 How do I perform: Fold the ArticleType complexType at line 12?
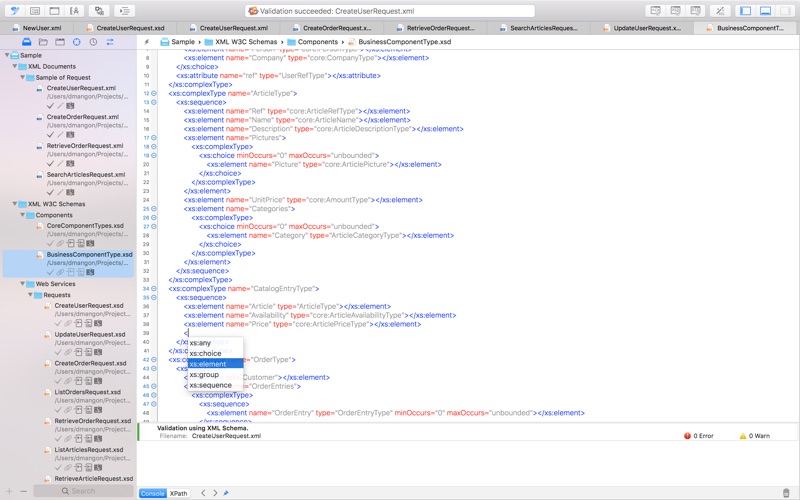point(153,93)
